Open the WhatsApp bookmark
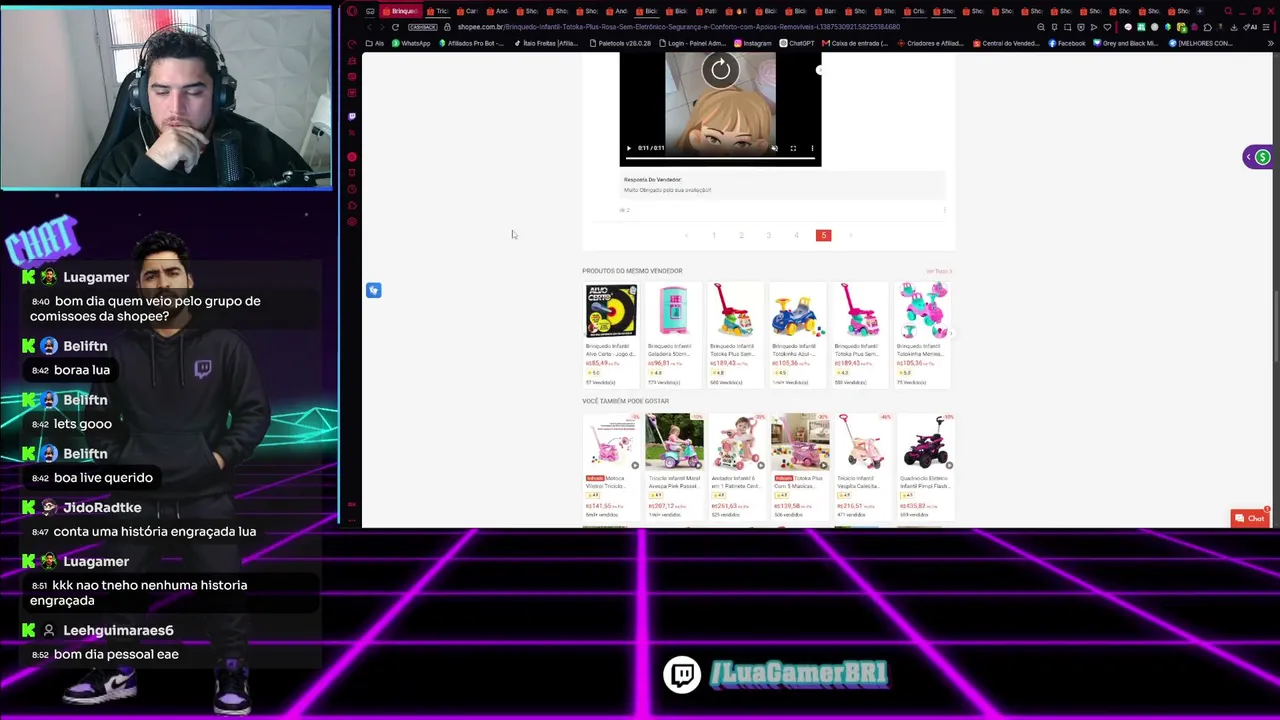The width and height of the screenshot is (1280, 720). pyautogui.click(x=412, y=43)
